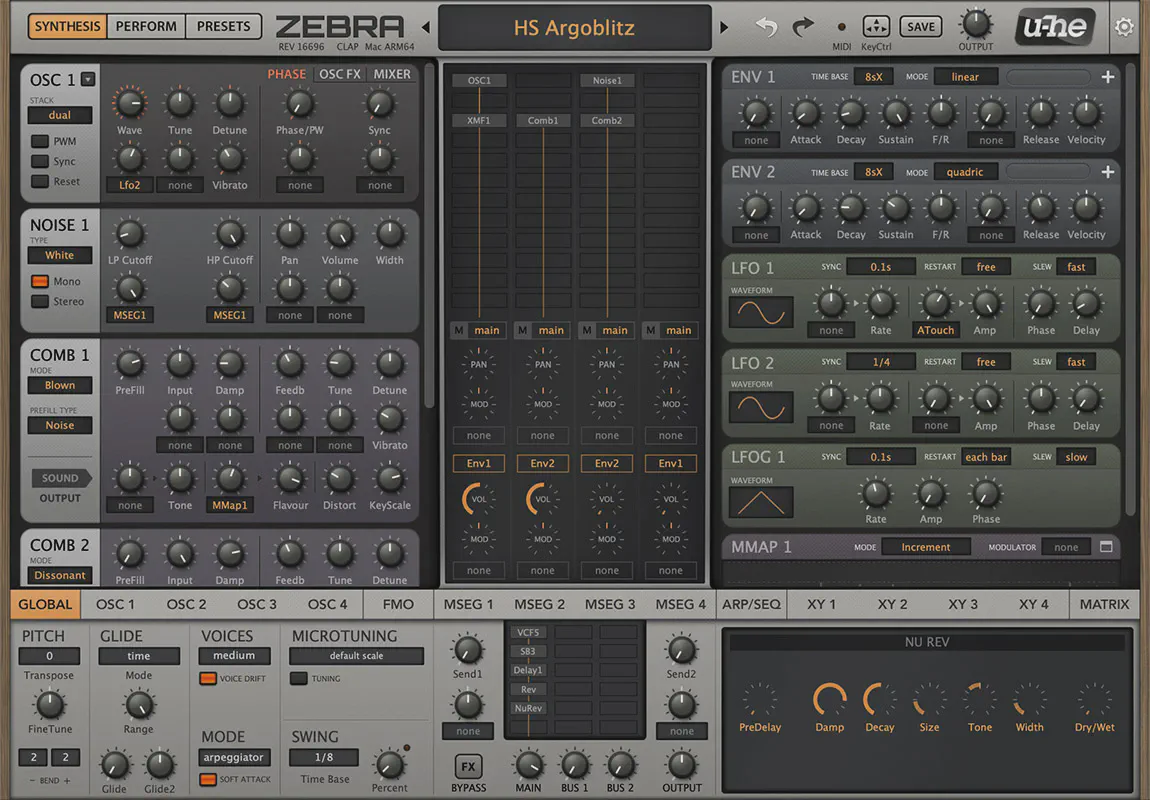Open the ARP/SEQ tab
This screenshot has width=1150, height=800.
tap(750, 604)
